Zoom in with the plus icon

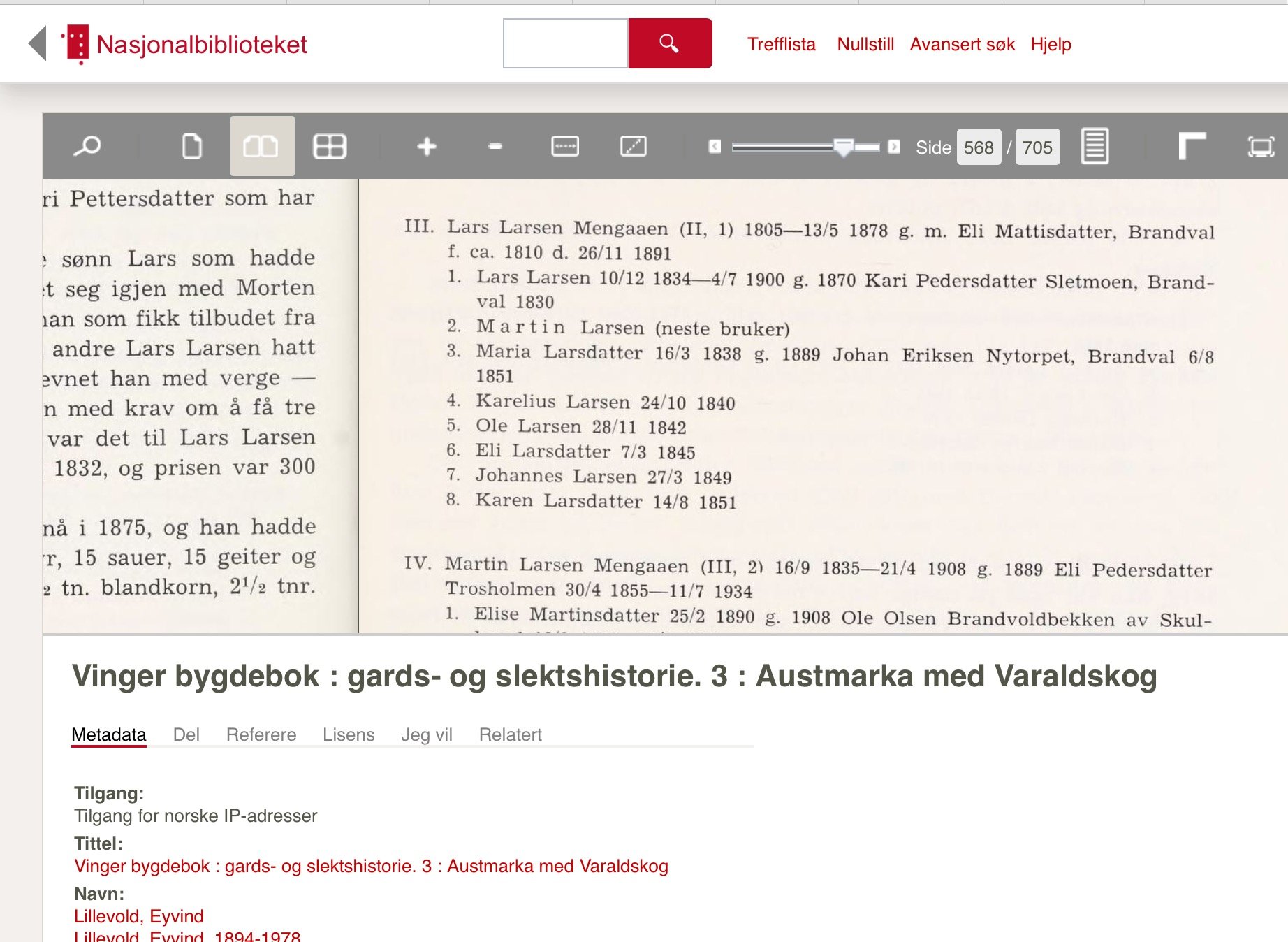426,147
